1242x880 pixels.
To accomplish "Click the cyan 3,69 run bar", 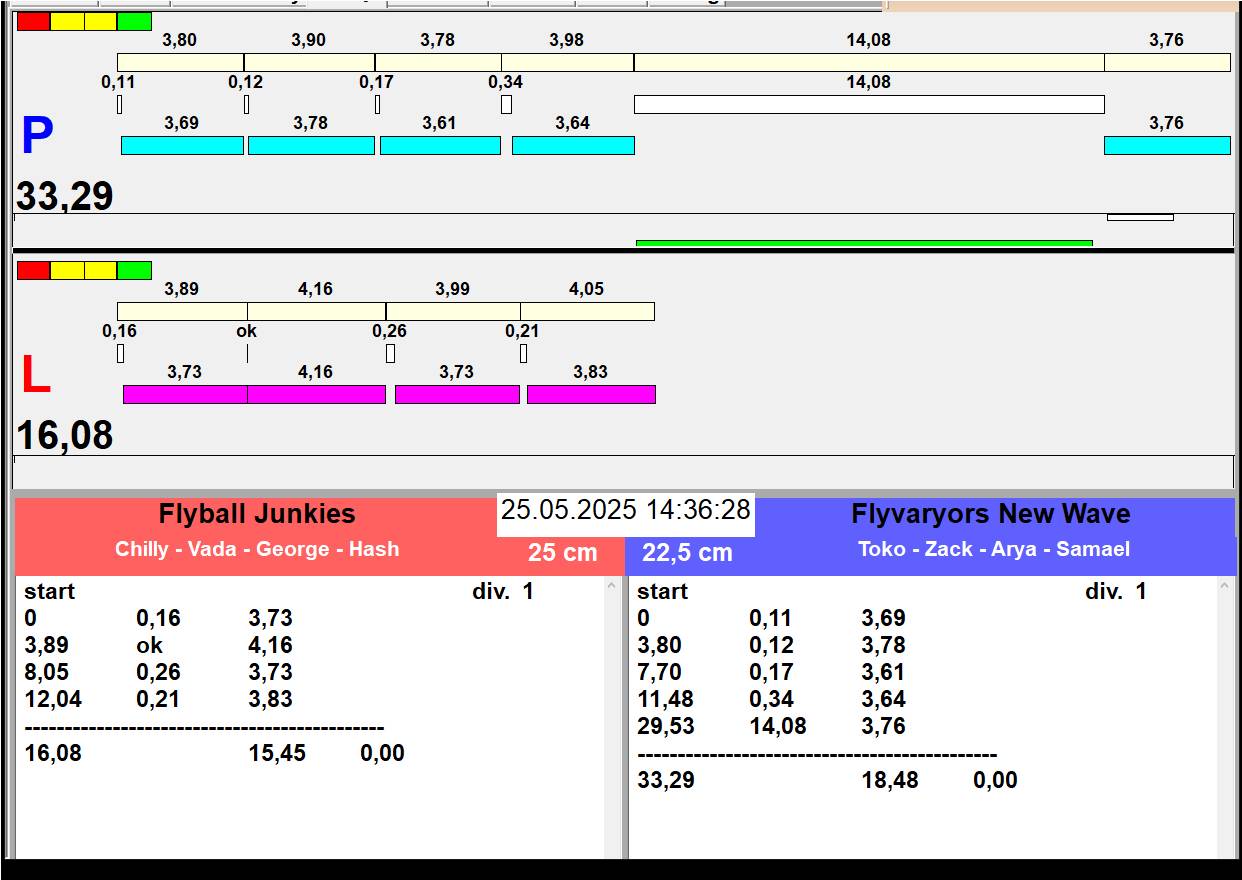I will tap(182, 145).
